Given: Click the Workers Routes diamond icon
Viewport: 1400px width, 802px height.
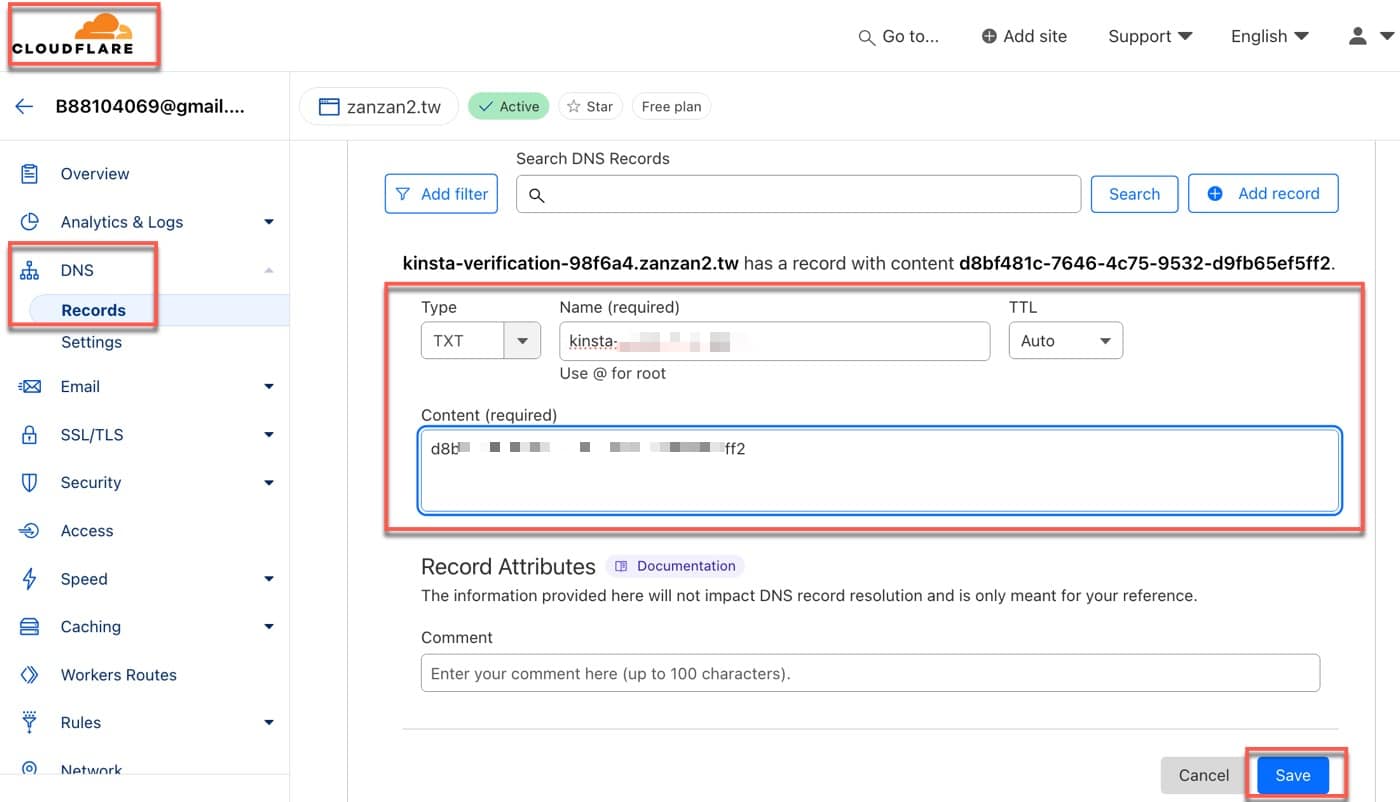Looking at the screenshot, I should click(x=30, y=675).
